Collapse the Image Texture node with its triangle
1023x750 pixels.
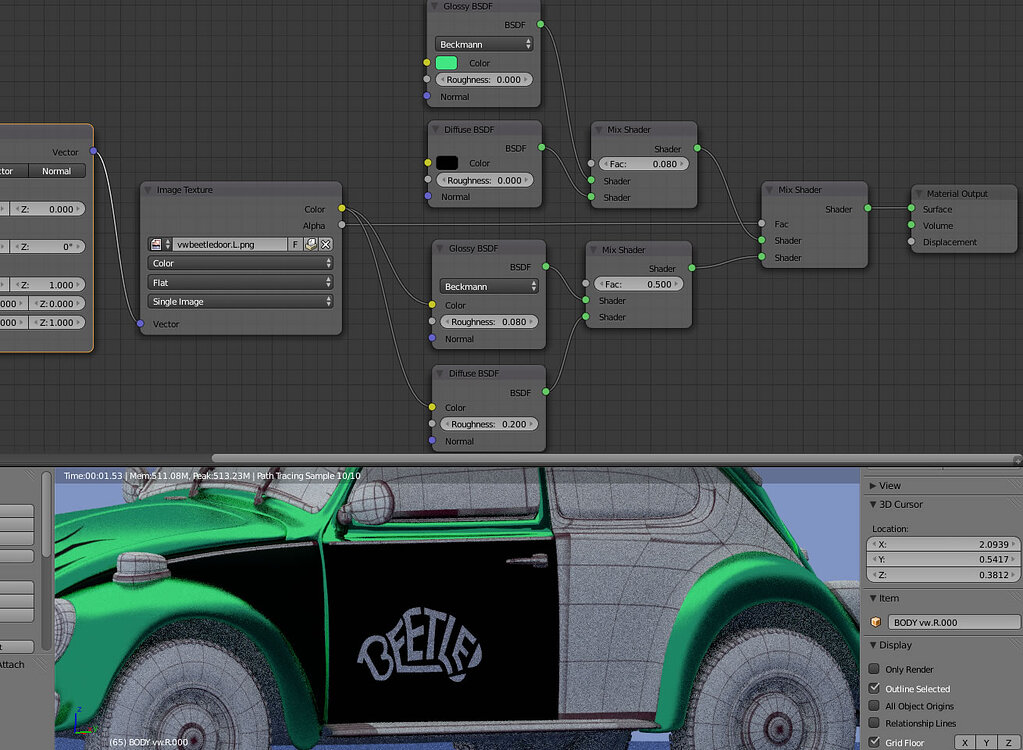(148, 190)
